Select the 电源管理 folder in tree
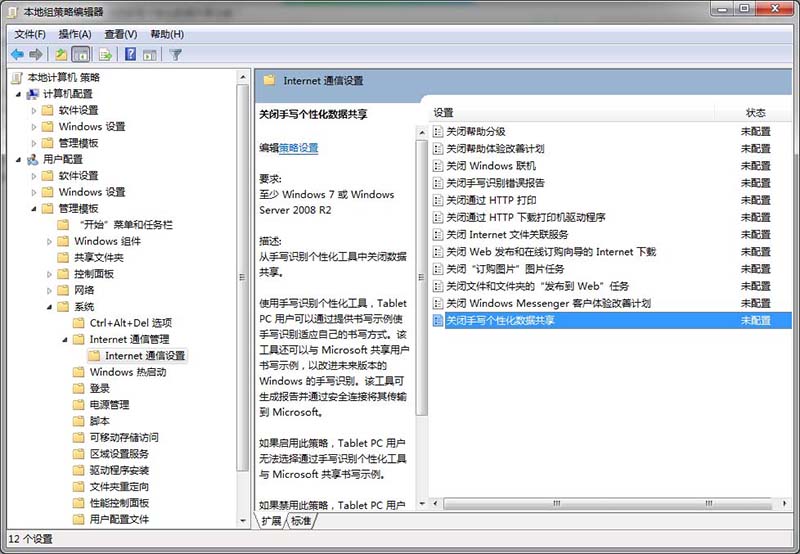This screenshot has height=554, width=800. click(109, 405)
